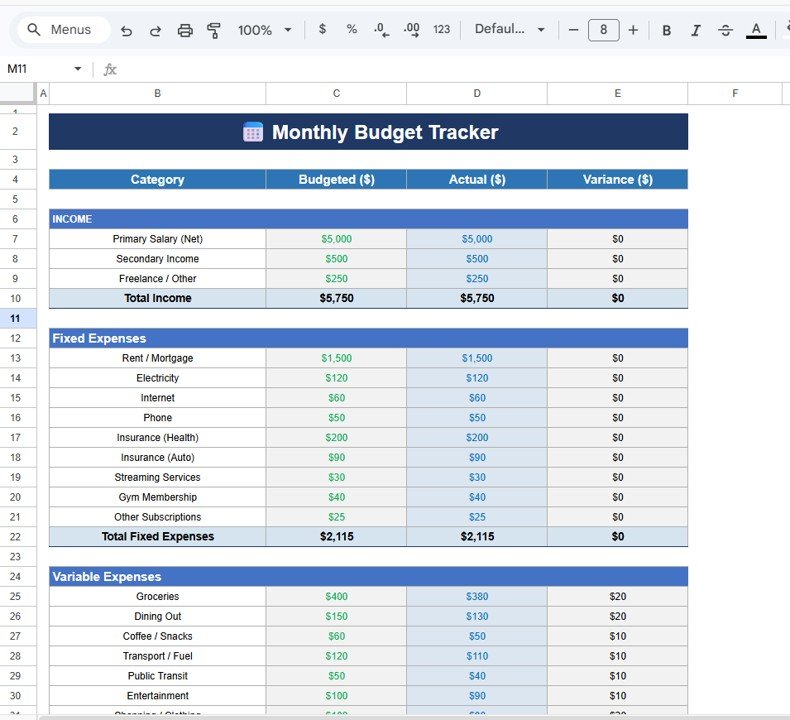The image size is (790, 720).
Task: Click the formula bar fx icon
Action: pos(110,69)
